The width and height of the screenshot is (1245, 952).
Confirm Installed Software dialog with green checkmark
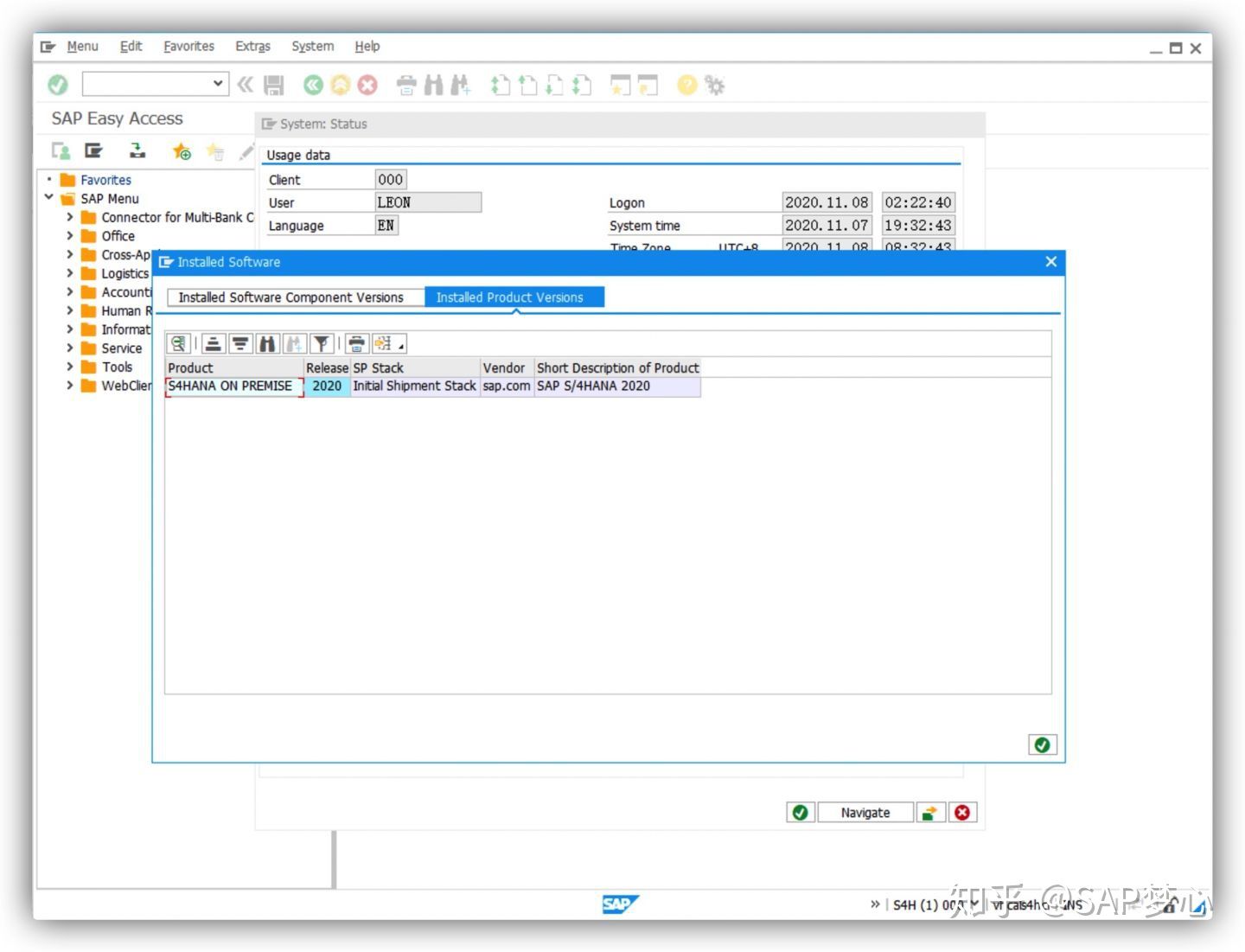coord(1042,744)
